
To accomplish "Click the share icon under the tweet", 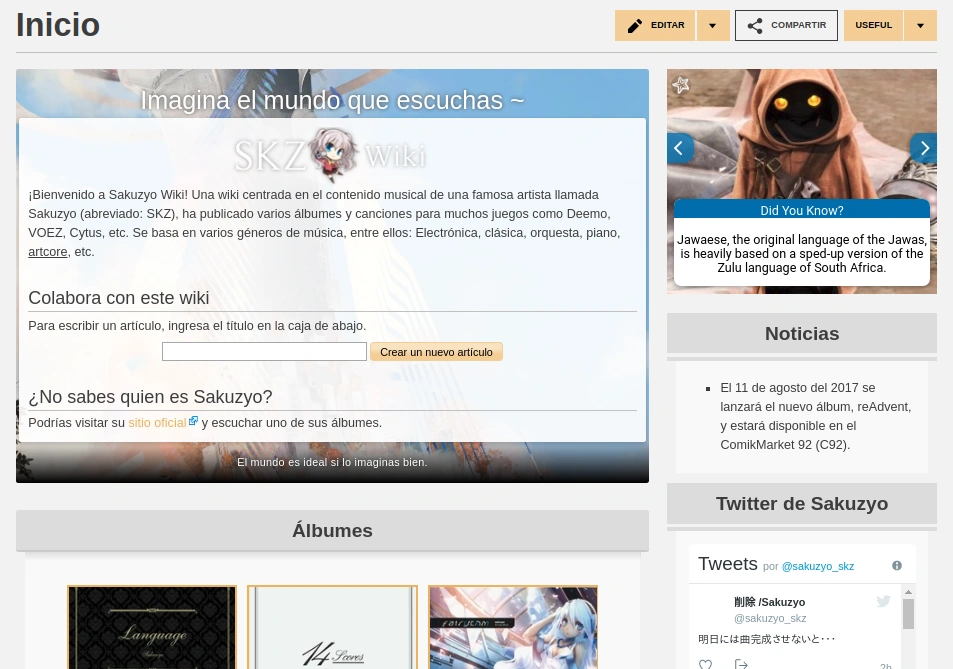I will 741,664.
